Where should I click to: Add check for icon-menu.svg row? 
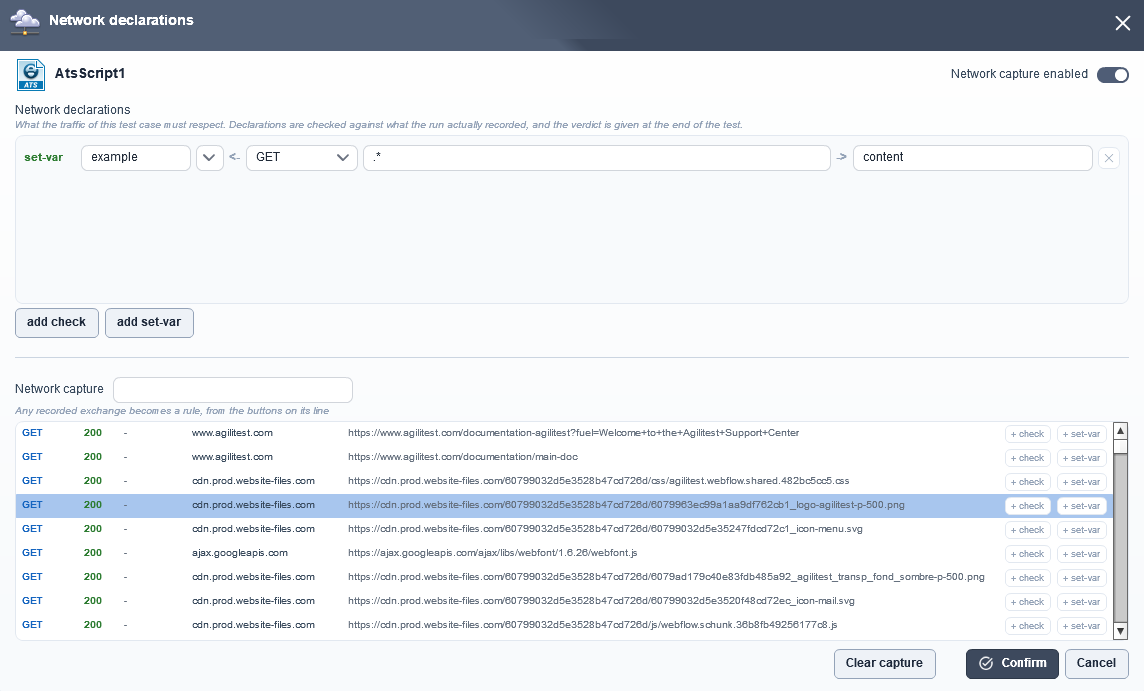(1027, 530)
